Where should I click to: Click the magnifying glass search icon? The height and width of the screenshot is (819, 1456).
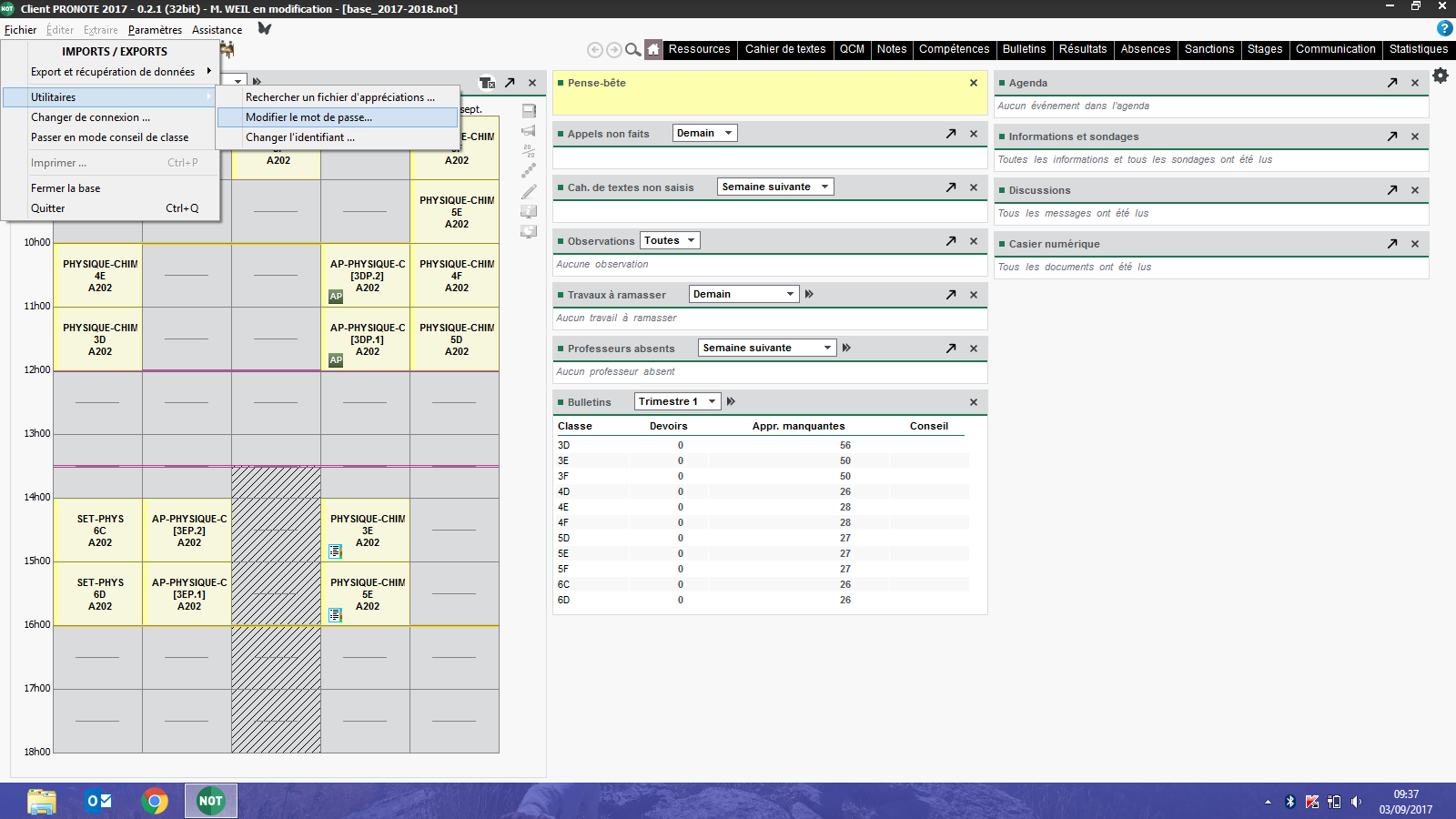pos(633,50)
